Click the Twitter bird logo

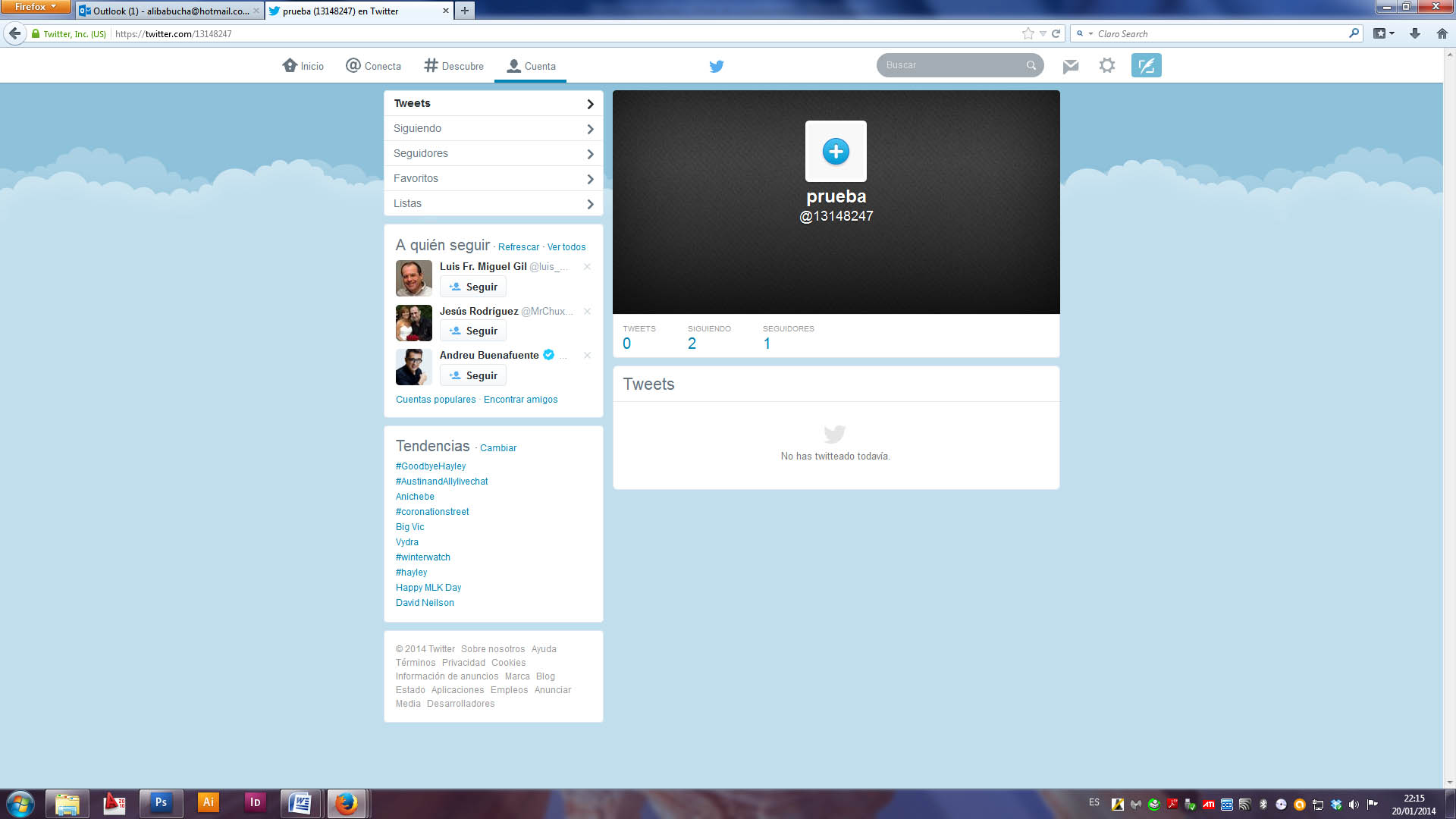(x=716, y=66)
